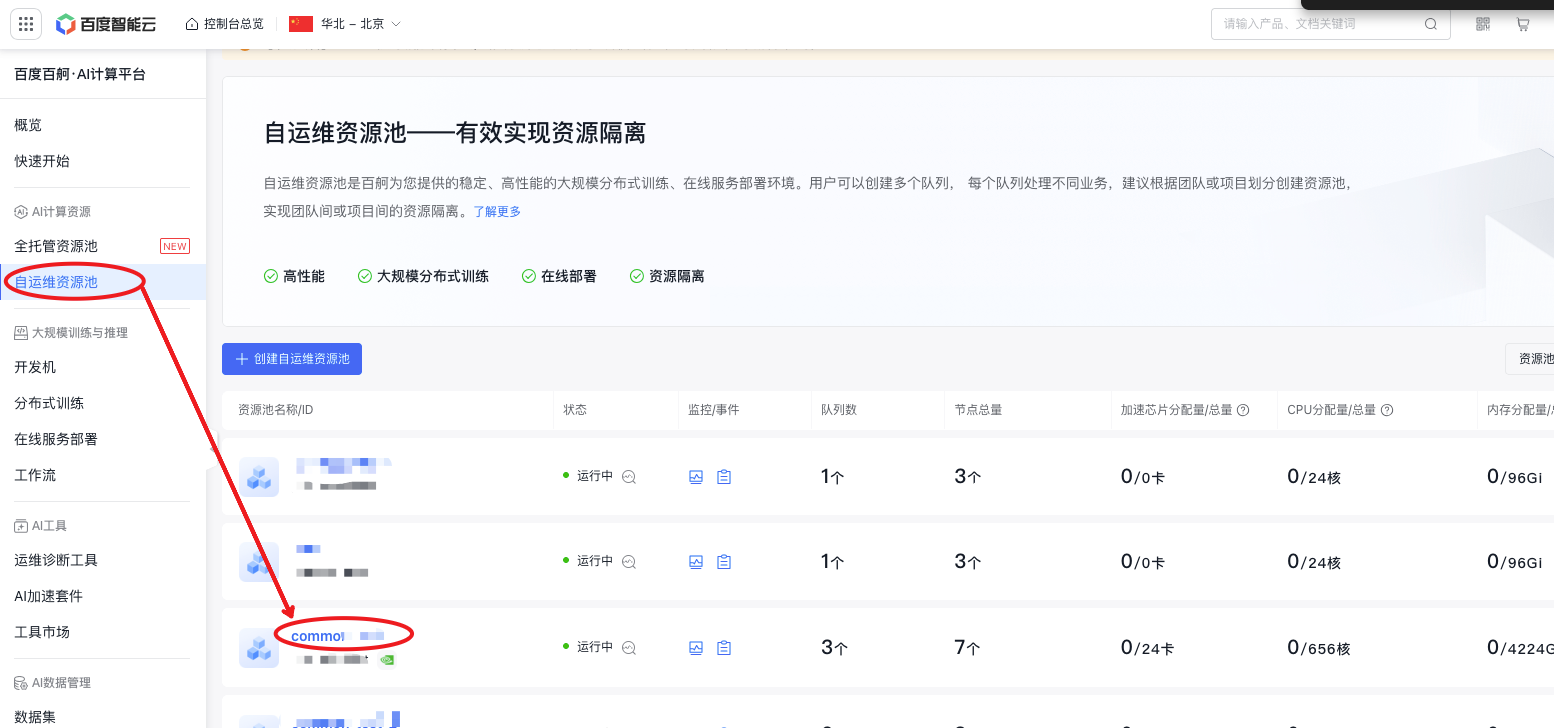
Task: Select 全托管资源池 in the sidebar
Action: click(56, 246)
